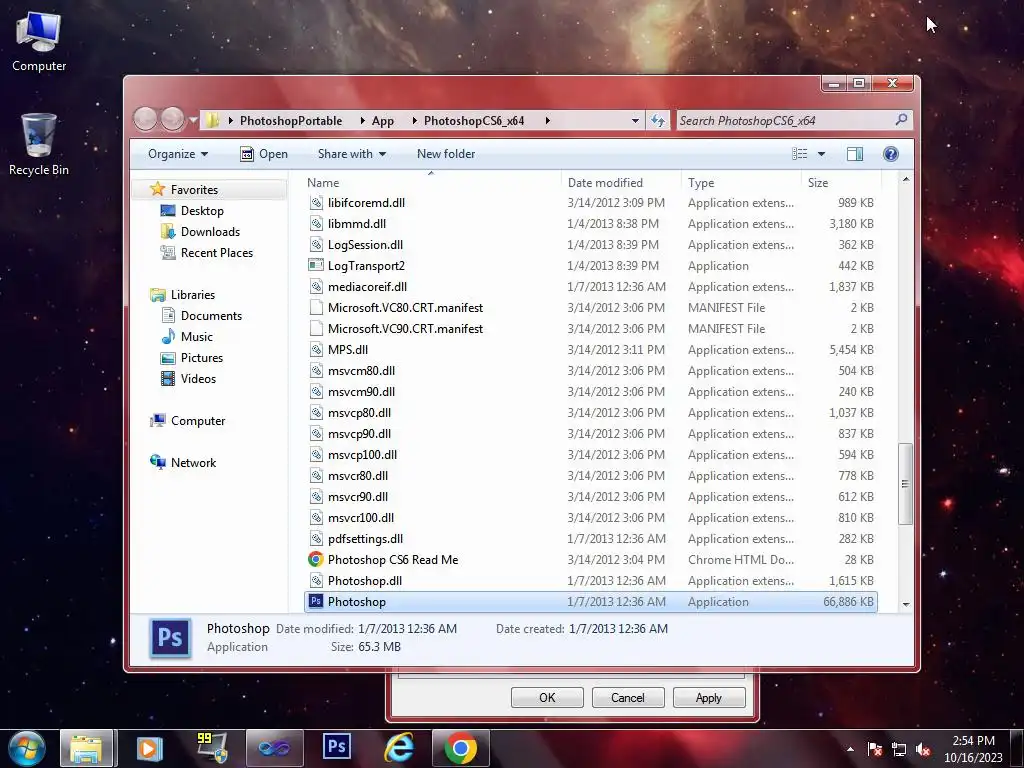The width and height of the screenshot is (1024, 768).
Task: Click the network tray icon
Action: [899, 749]
